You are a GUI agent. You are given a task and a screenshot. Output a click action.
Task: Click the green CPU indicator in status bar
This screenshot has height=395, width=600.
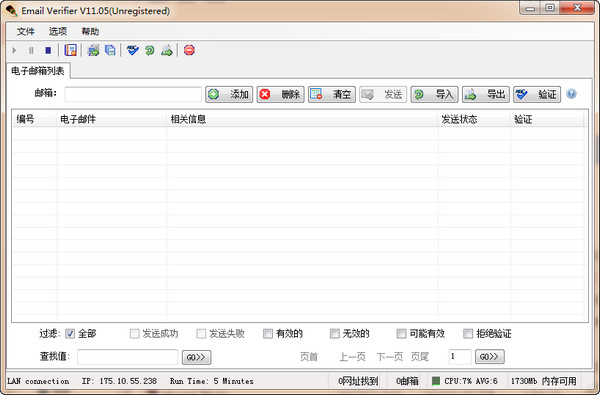[436, 381]
